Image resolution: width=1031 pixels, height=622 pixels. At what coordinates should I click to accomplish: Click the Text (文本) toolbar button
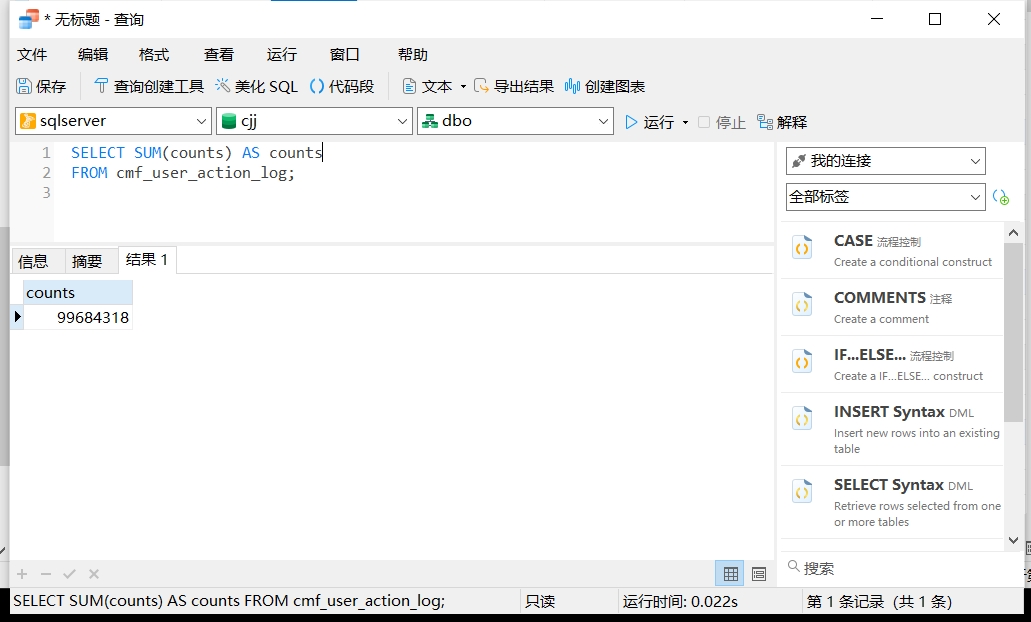pos(427,86)
